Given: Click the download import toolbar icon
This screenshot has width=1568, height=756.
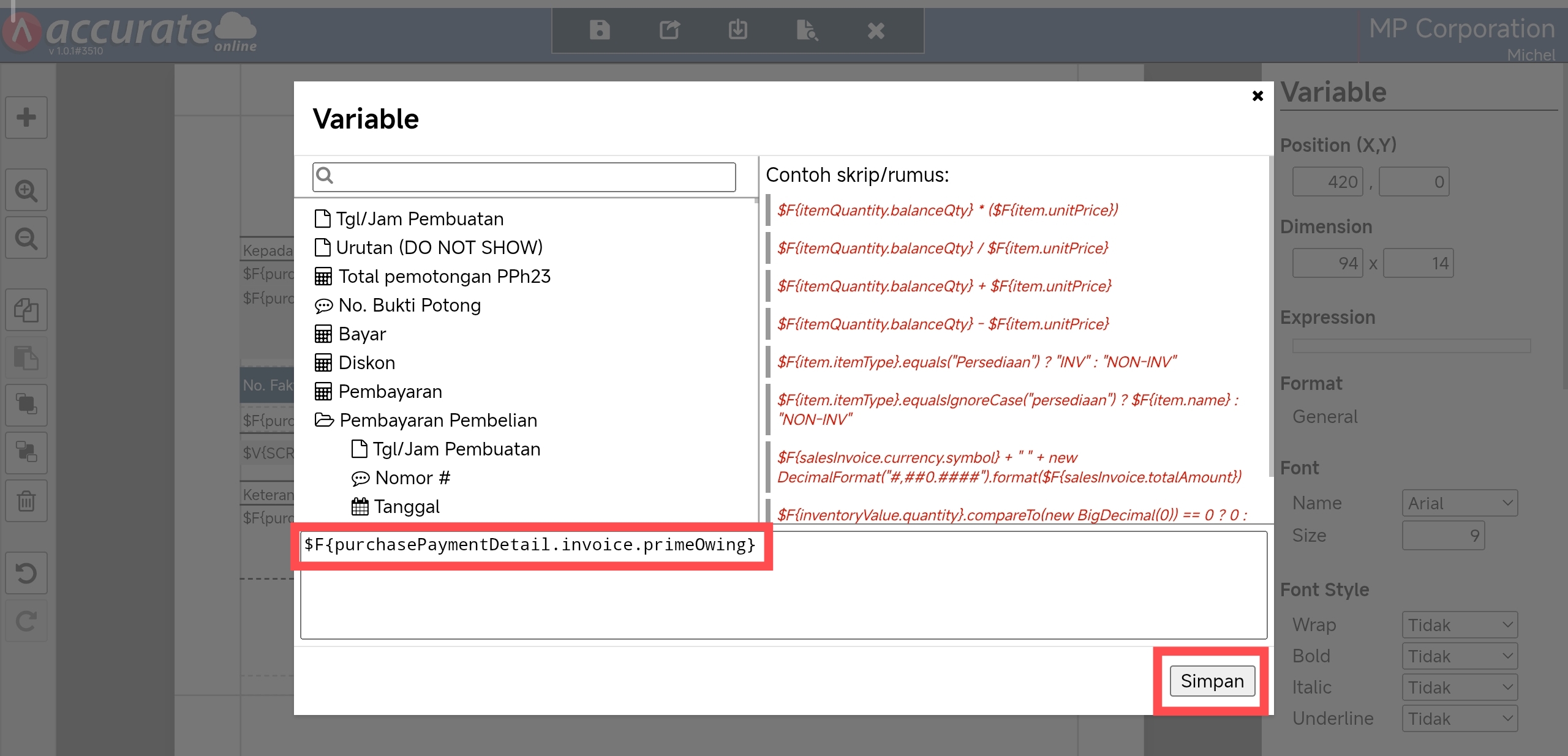Looking at the screenshot, I should [737, 29].
